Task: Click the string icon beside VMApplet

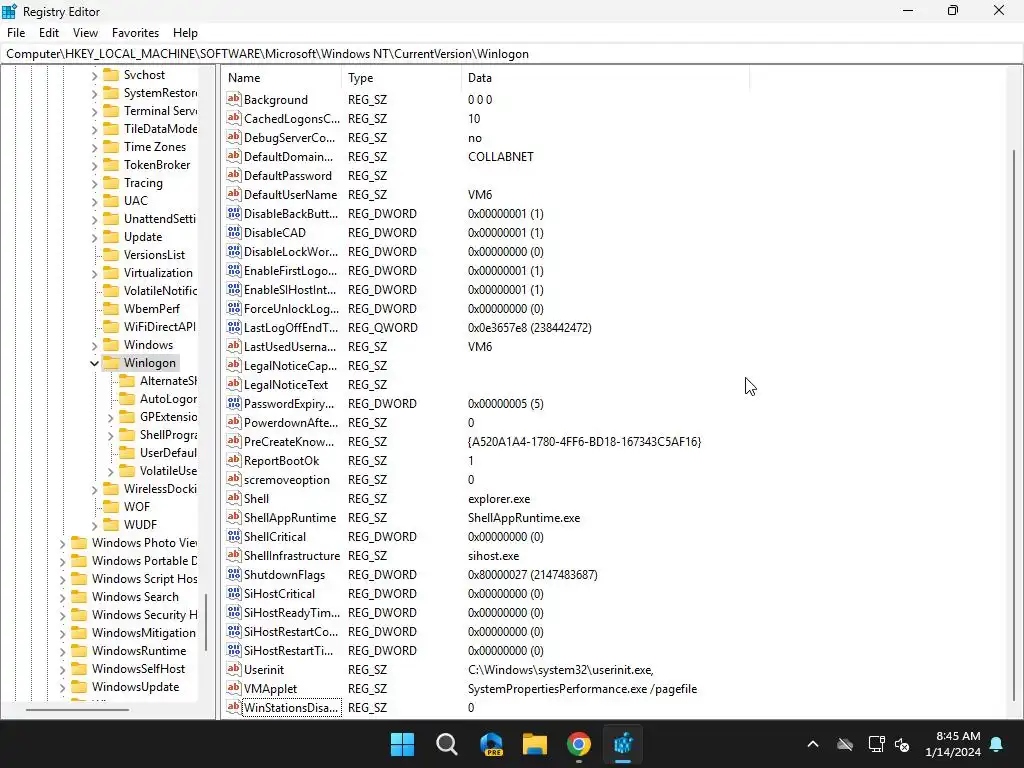Action: 234,688
